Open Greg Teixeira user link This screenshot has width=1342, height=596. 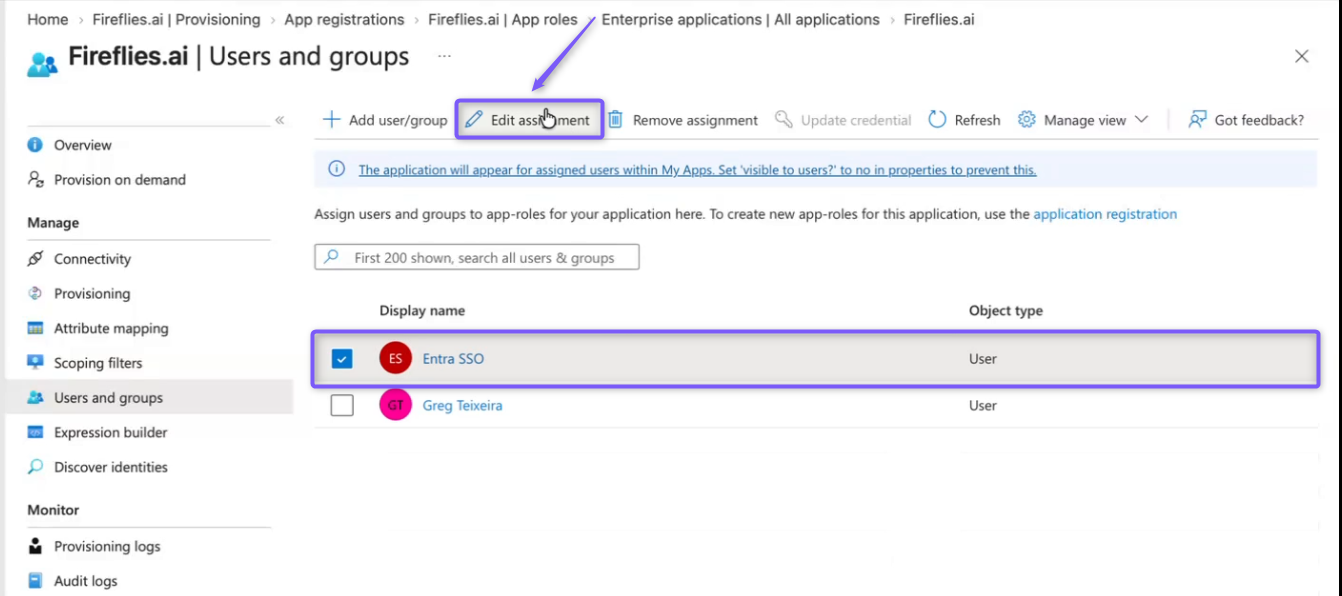(463, 405)
